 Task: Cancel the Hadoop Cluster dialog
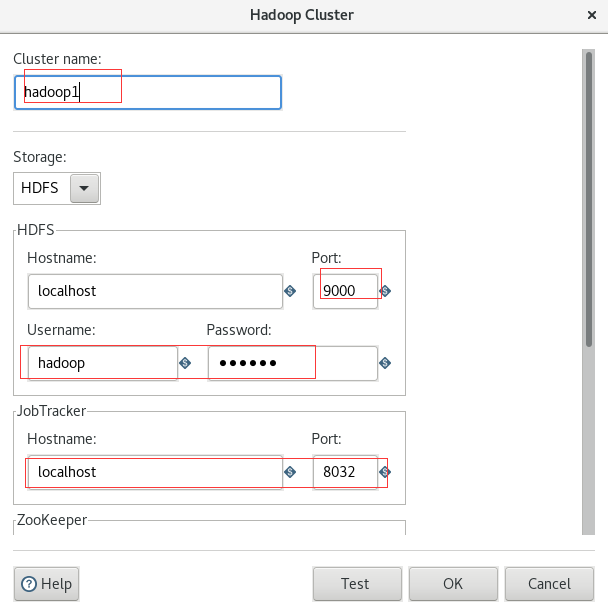549,584
